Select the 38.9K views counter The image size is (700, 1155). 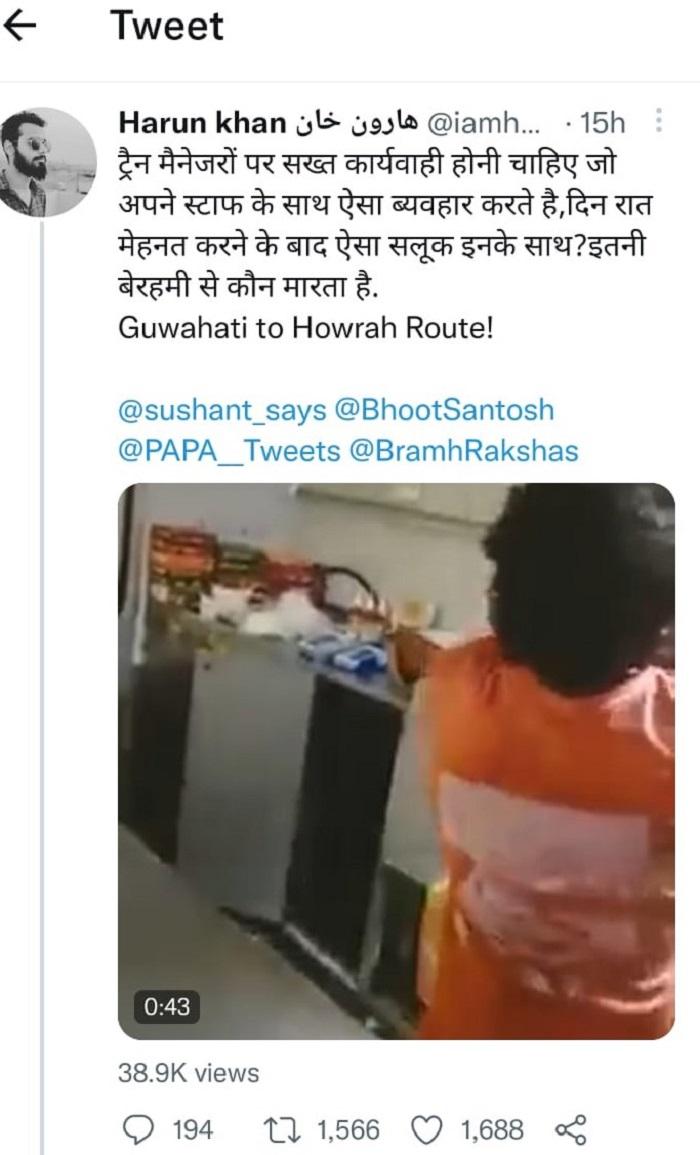(x=189, y=1072)
